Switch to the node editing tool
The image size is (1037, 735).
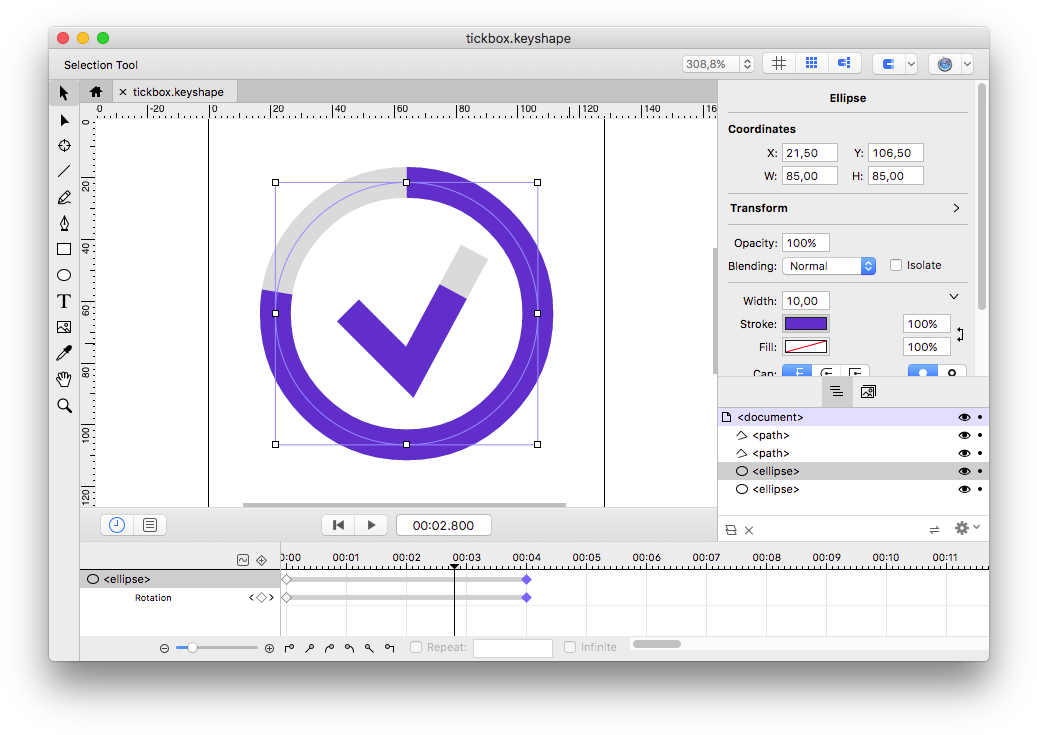63,120
